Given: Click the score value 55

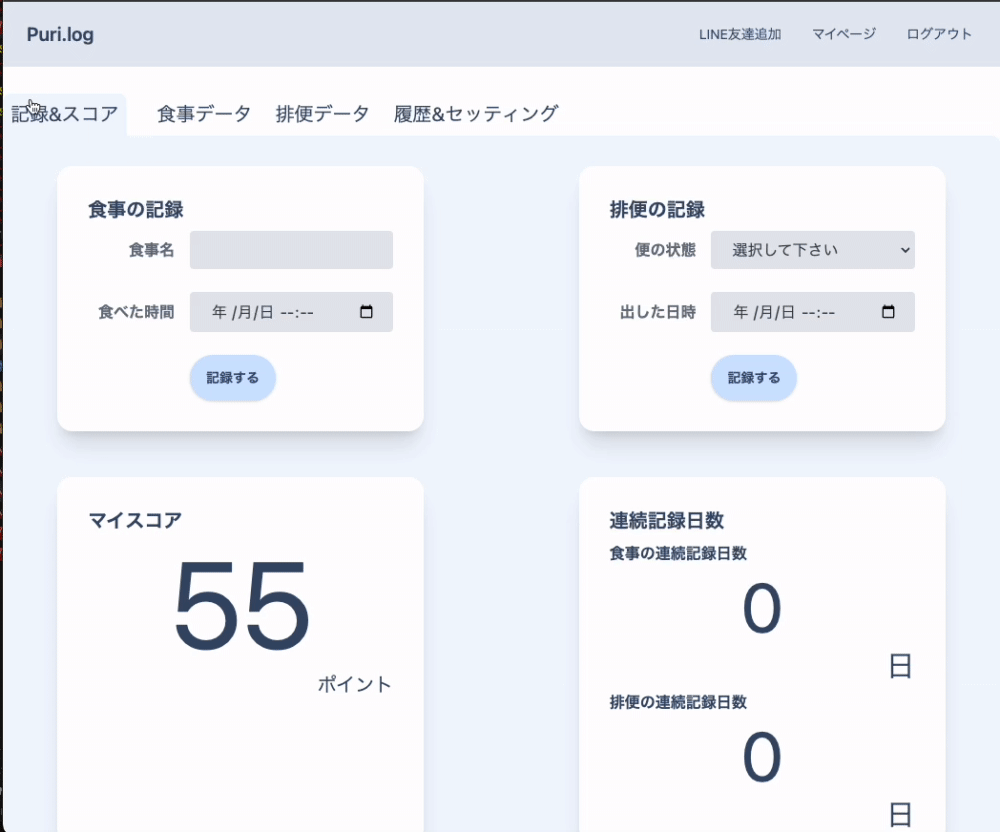Looking at the screenshot, I should [x=242, y=606].
